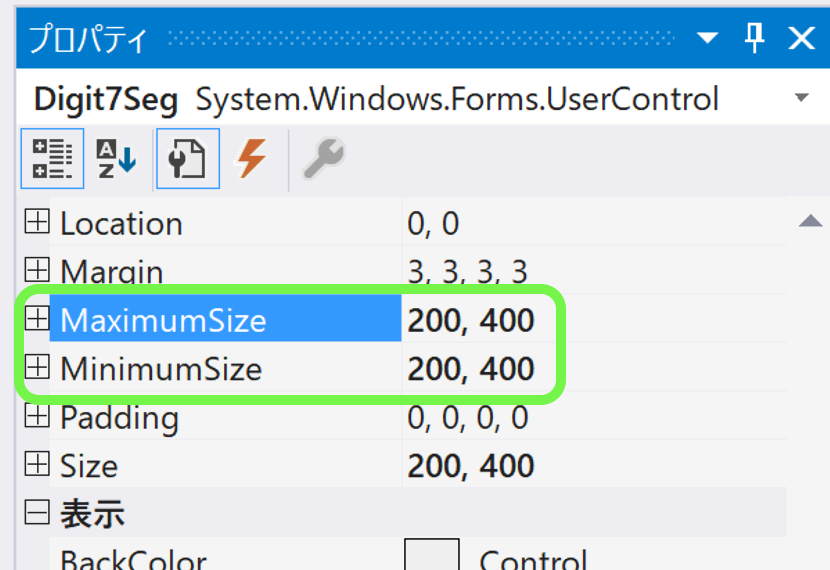Screen dimensions: 830x570
Task: Expand the Size property
Action: (37, 464)
